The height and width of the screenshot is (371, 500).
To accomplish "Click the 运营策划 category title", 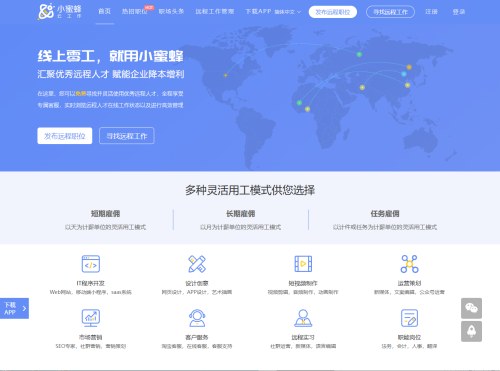I will tap(409, 283).
